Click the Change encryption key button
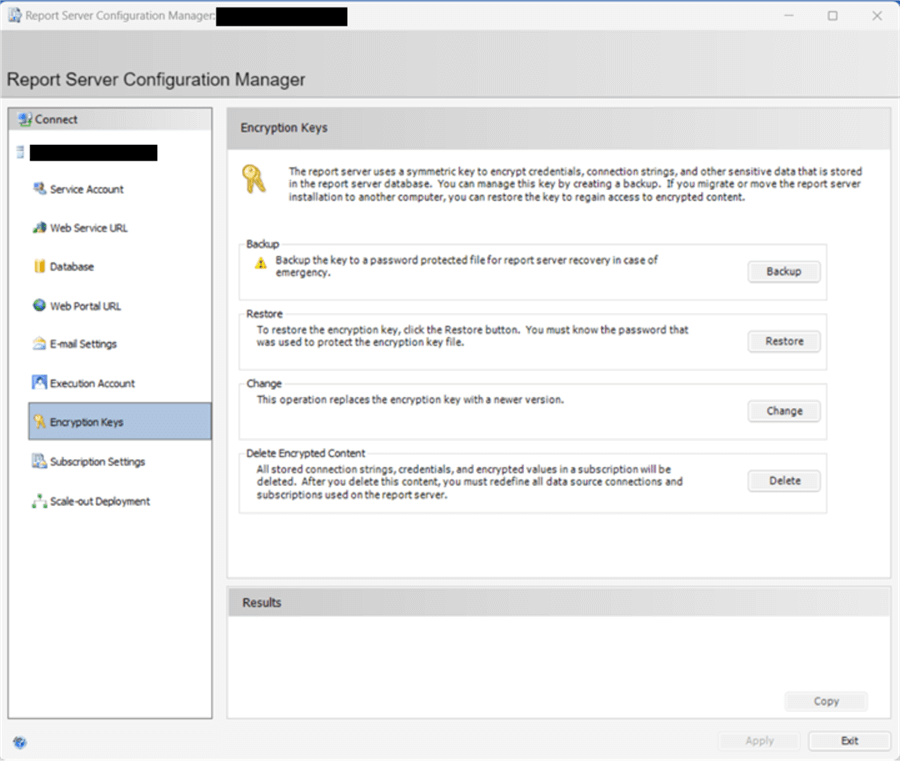This screenshot has height=761, width=900. click(784, 411)
